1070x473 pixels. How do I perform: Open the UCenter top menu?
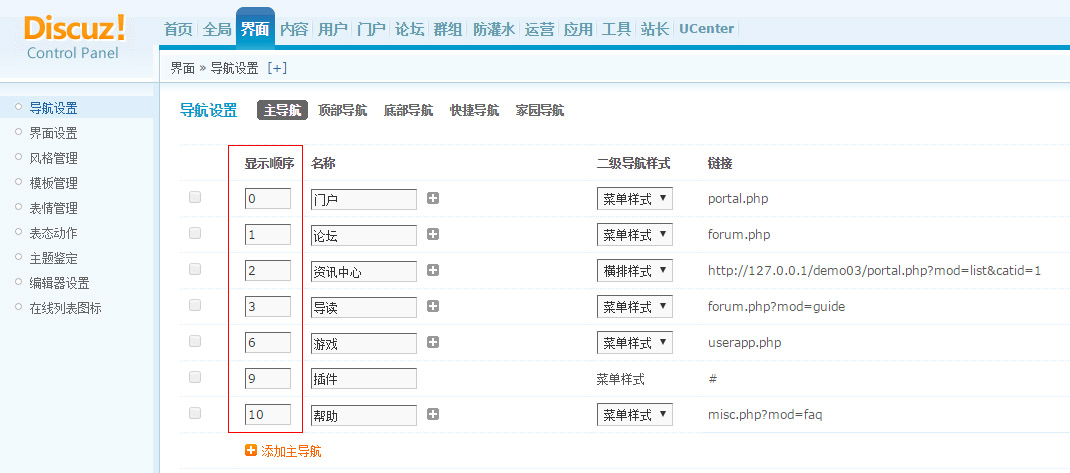[x=707, y=29]
